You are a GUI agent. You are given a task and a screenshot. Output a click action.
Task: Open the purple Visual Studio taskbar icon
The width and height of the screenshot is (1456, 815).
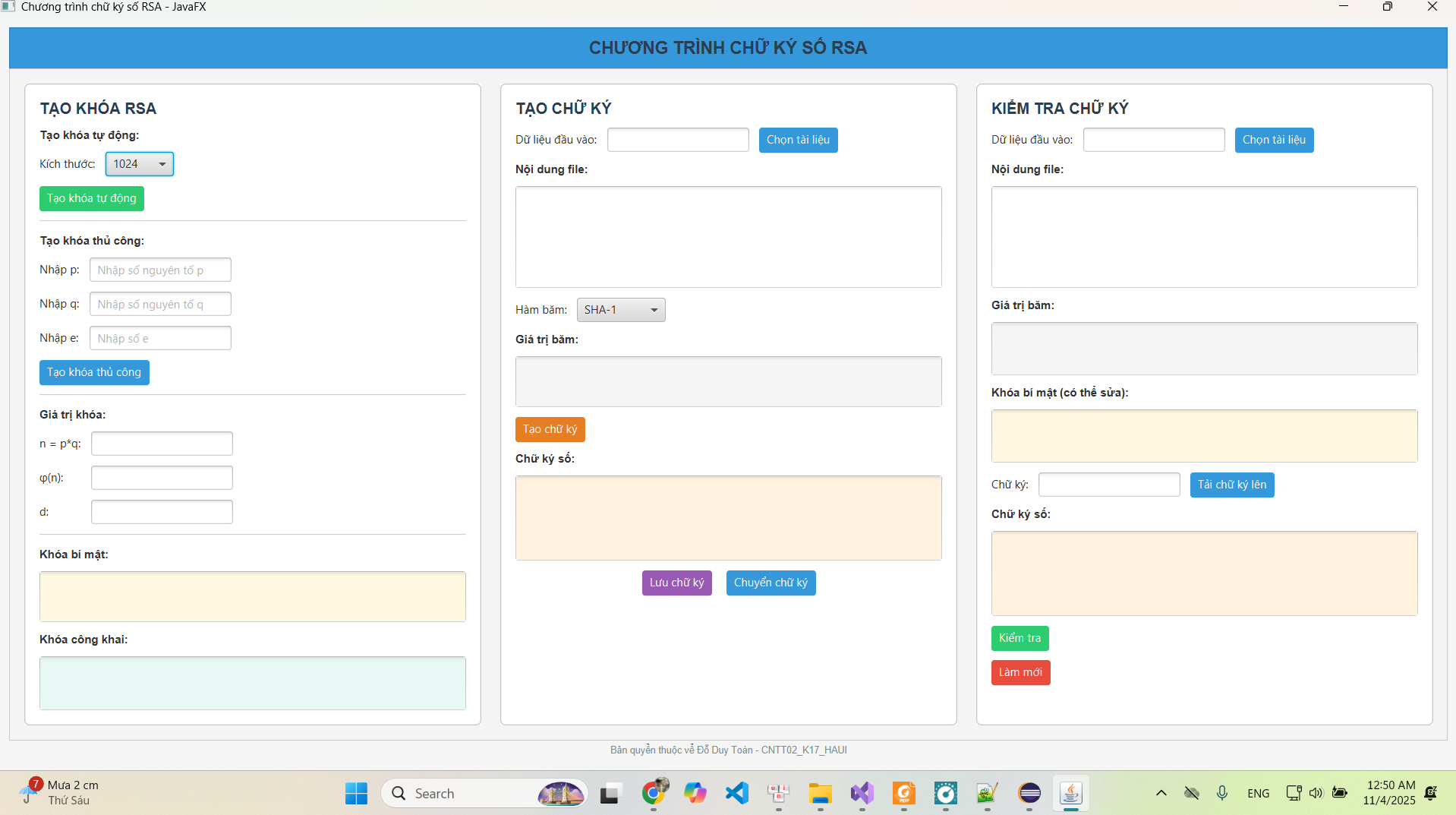(x=862, y=793)
